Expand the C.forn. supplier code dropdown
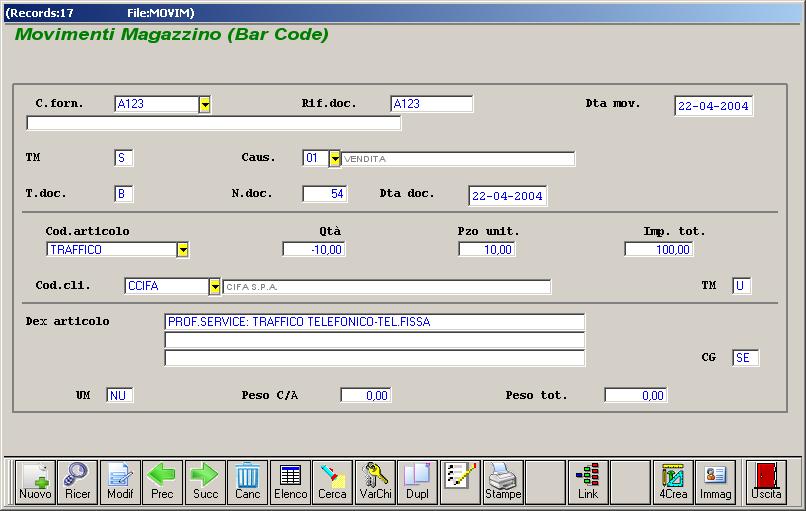This screenshot has width=806, height=511. tap(205, 105)
